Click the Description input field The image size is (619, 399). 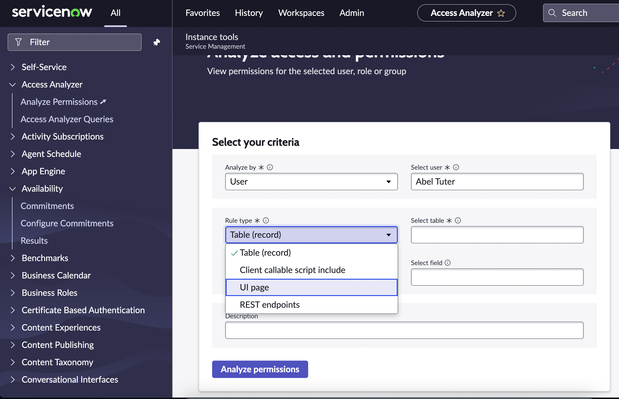click(x=404, y=330)
